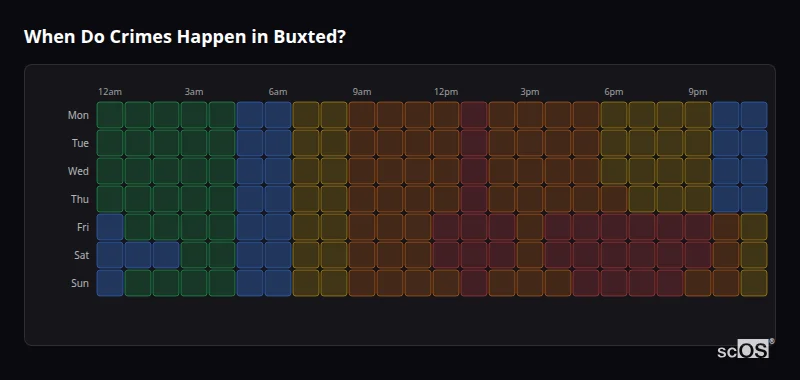Click the Wednesday 3pm heatmap cell
Screen dimensions: 800x380
[x=530, y=171]
